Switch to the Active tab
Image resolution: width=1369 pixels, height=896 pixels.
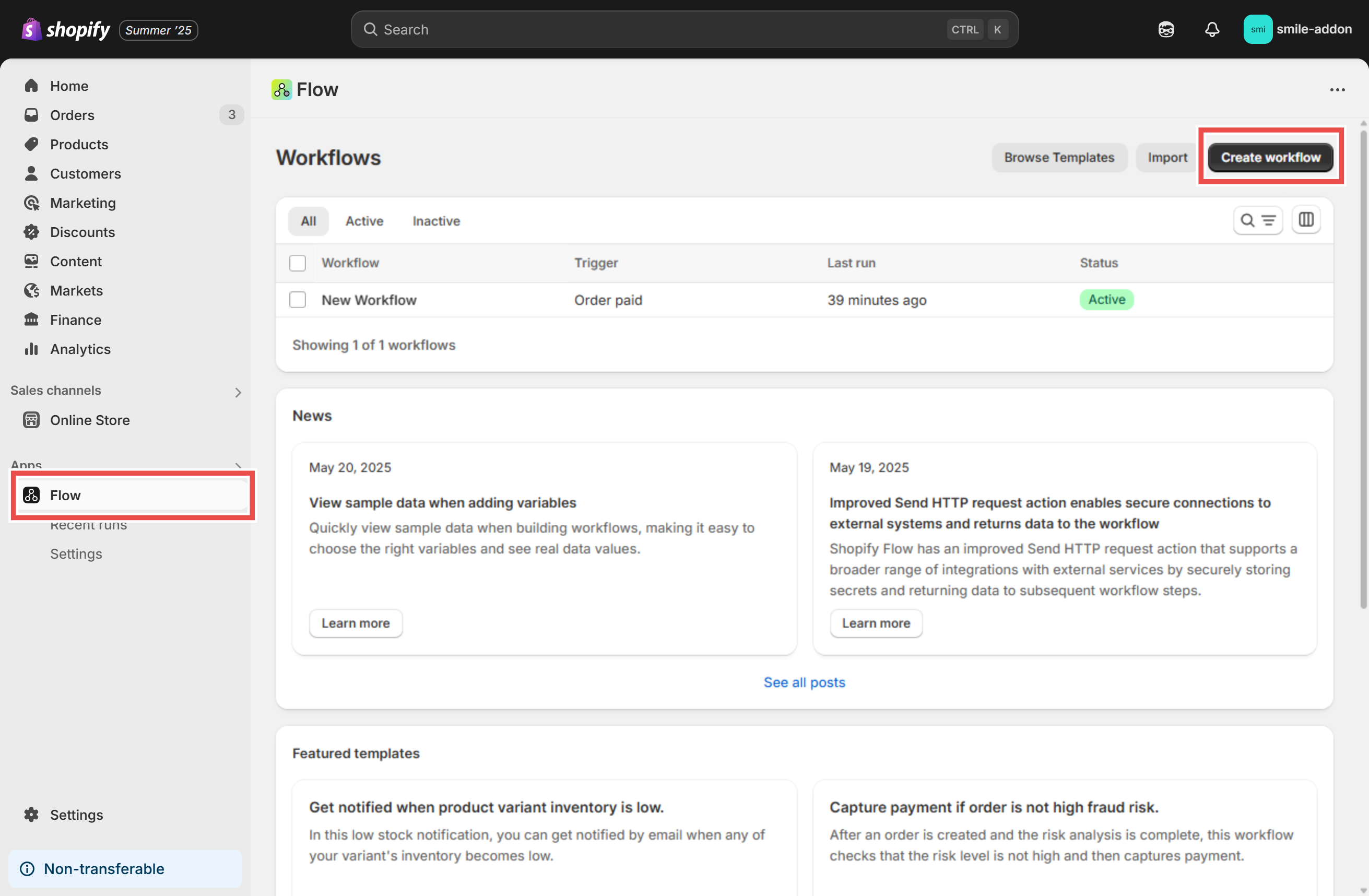click(364, 221)
